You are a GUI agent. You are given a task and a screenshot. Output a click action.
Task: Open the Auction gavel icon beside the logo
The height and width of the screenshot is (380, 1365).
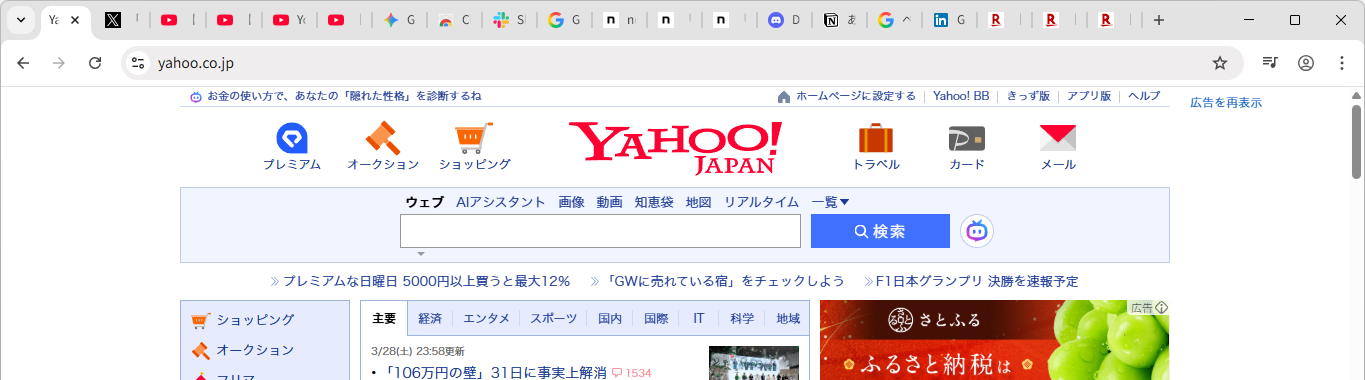point(383,138)
